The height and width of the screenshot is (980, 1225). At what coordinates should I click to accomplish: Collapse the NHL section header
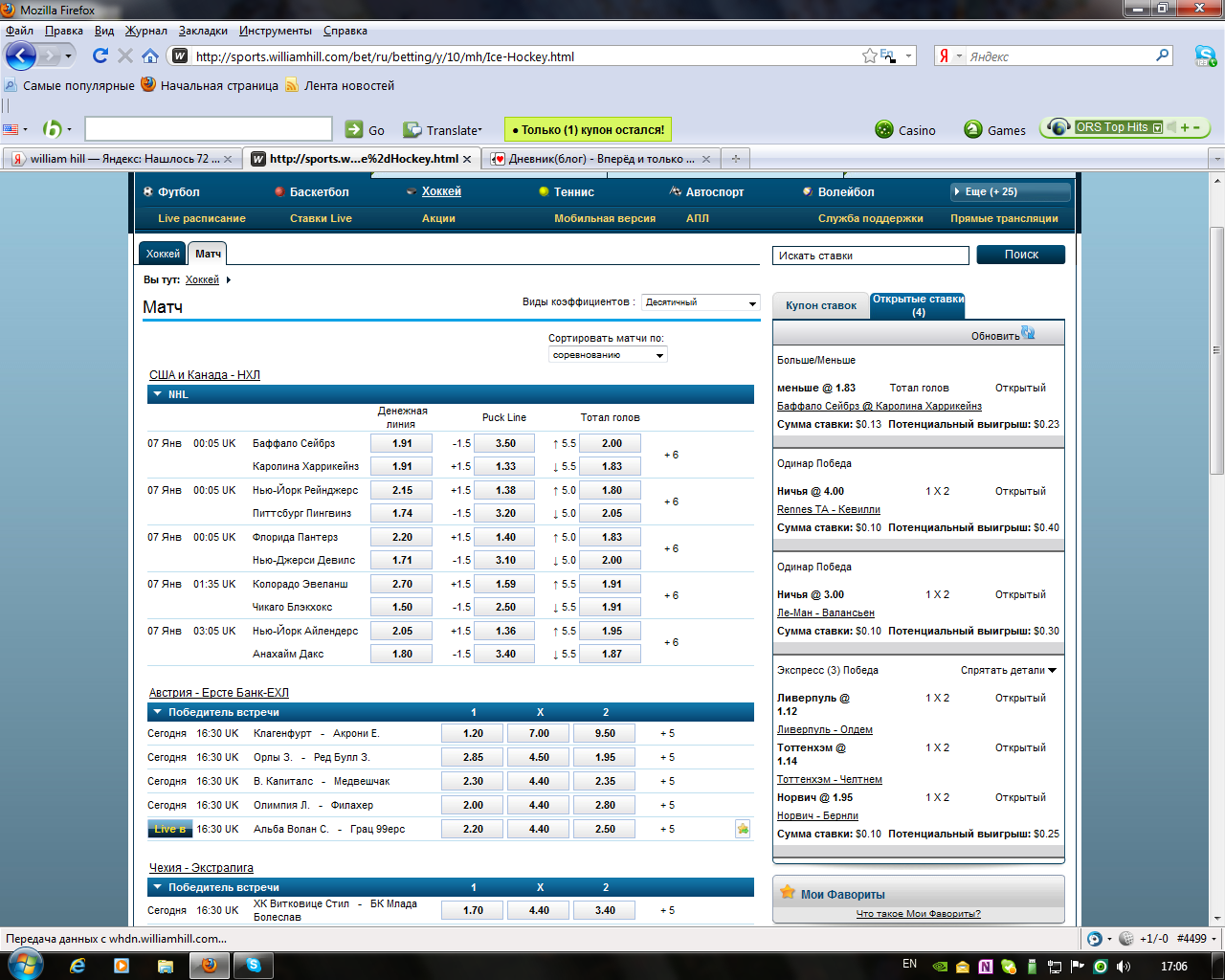pyautogui.click(x=158, y=394)
